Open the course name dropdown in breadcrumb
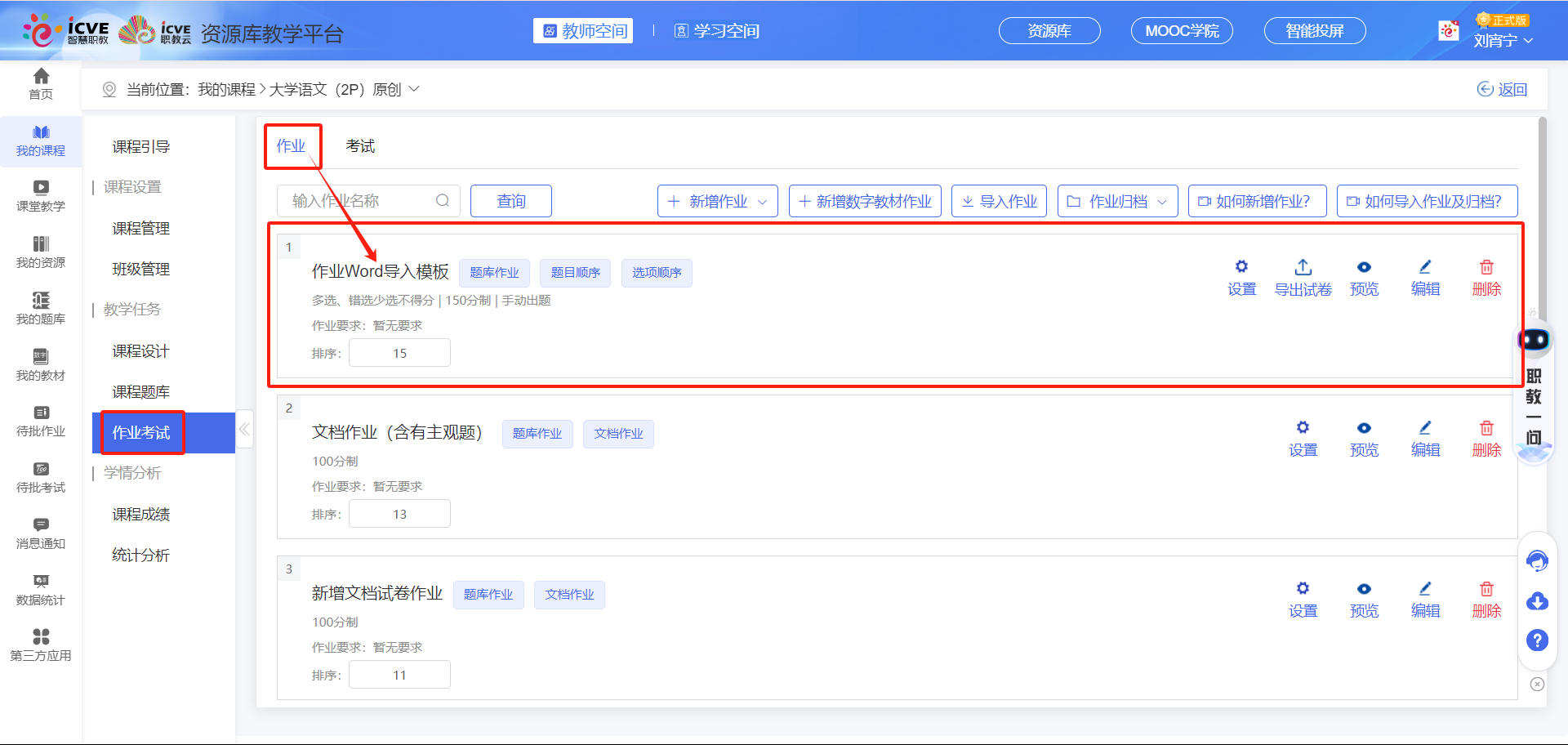This screenshot has height=745, width=1568. (x=414, y=89)
